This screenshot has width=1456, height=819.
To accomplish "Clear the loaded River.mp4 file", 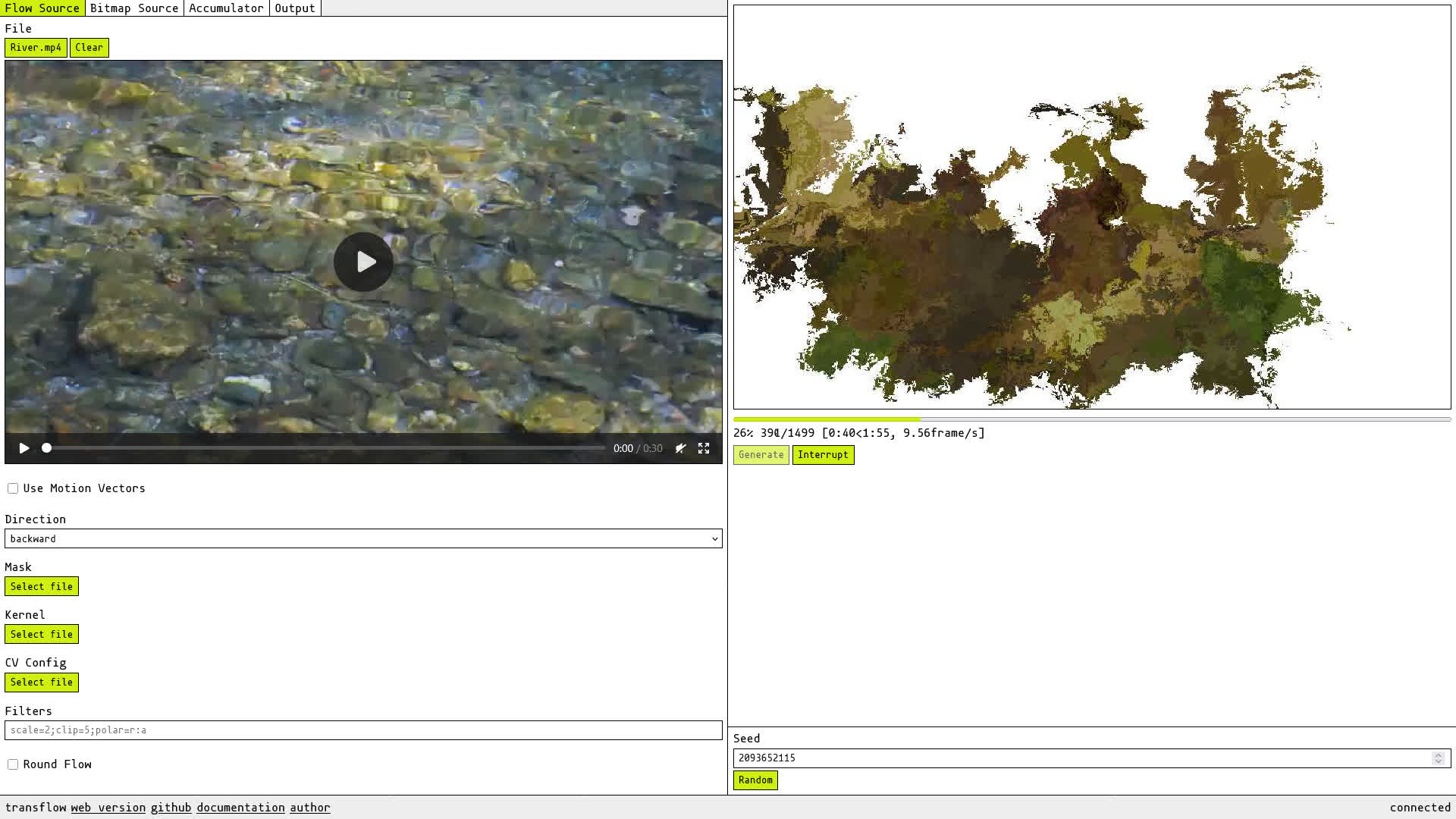I will click(89, 48).
